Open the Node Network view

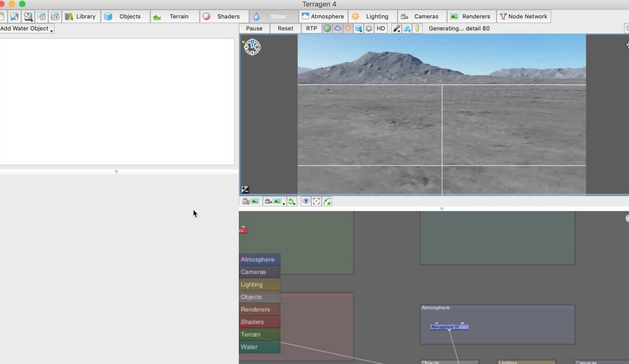(523, 16)
